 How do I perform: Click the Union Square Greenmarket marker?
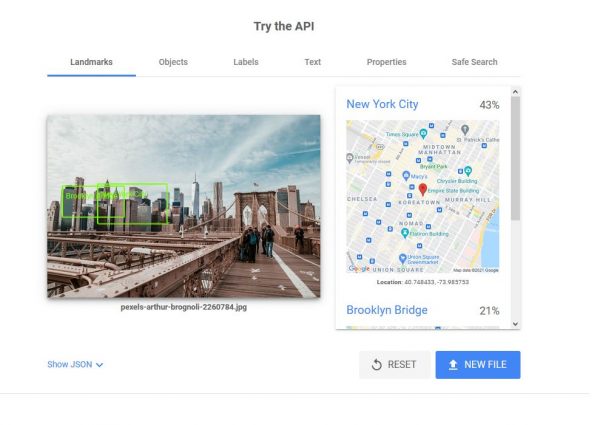pyautogui.click(x=402, y=259)
